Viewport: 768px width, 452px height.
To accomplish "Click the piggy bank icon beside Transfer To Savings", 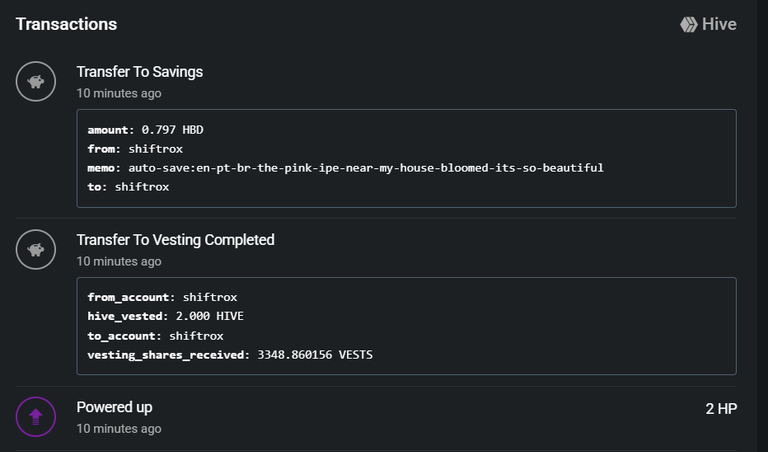I will (x=36, y=81).
